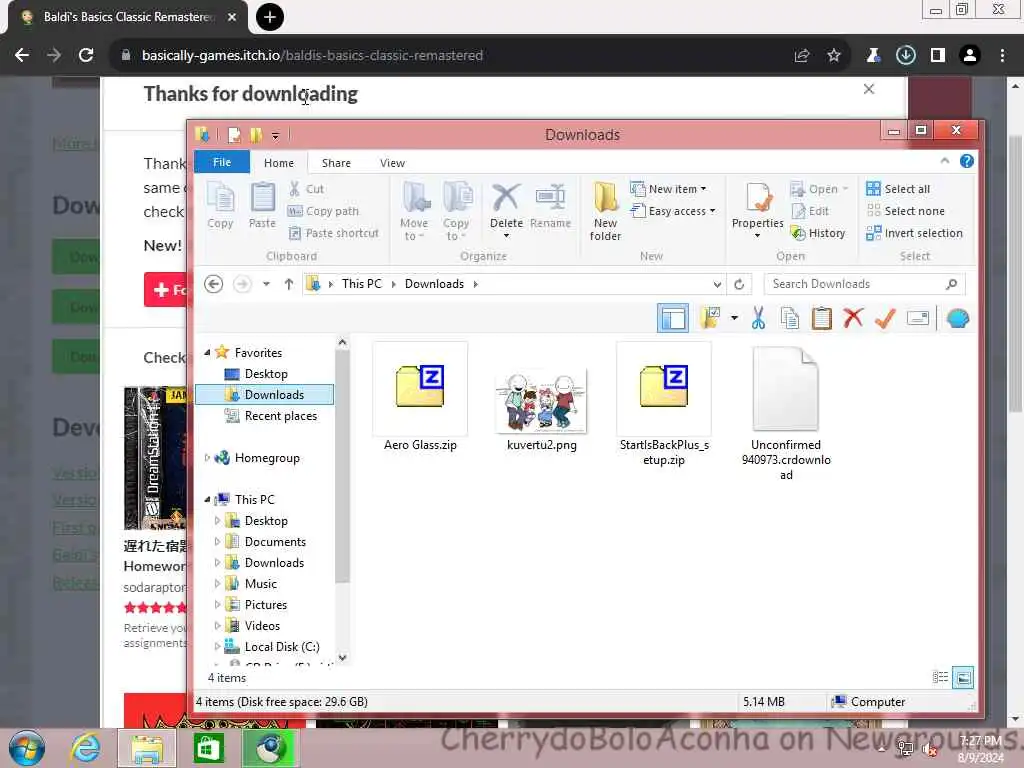Click New folder in the ribbon
The width and height of the screenshot is (1024, 768).
click(605, 211)
